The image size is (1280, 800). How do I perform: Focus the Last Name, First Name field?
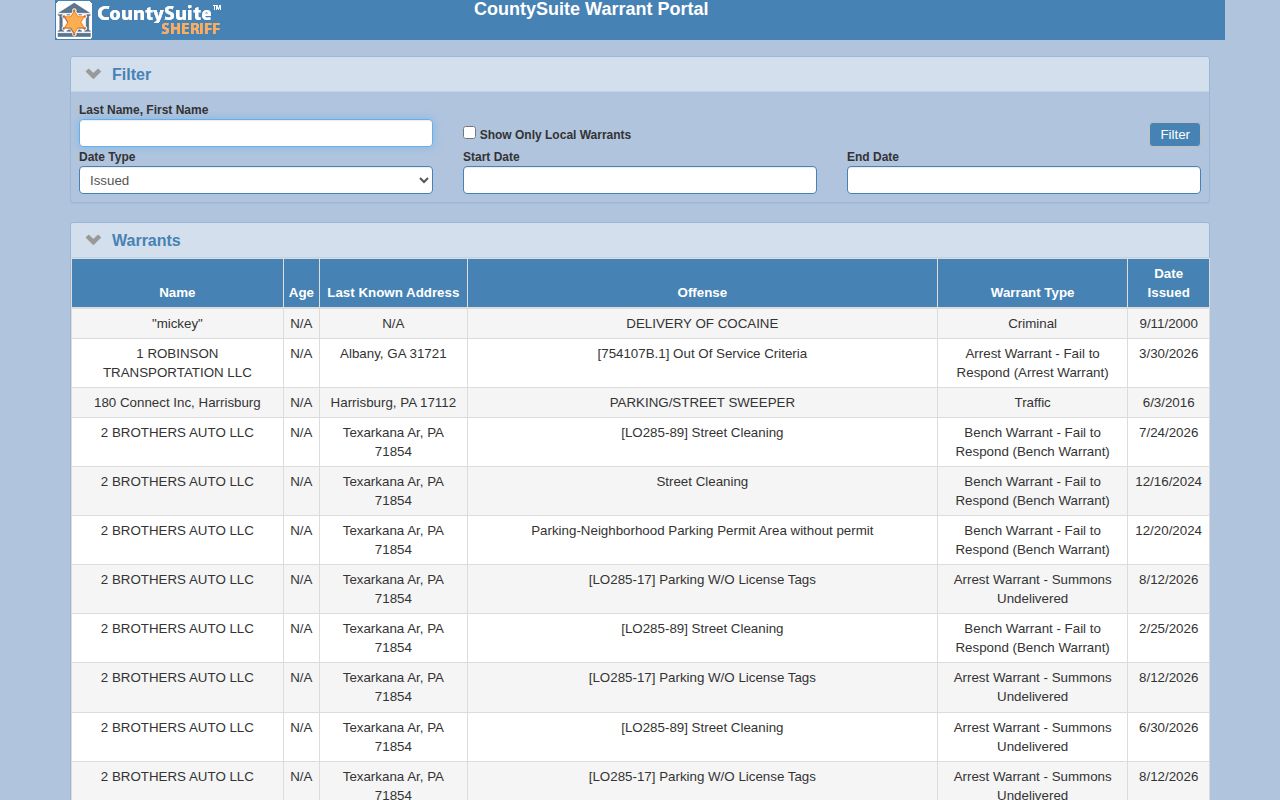pos(256,133)
